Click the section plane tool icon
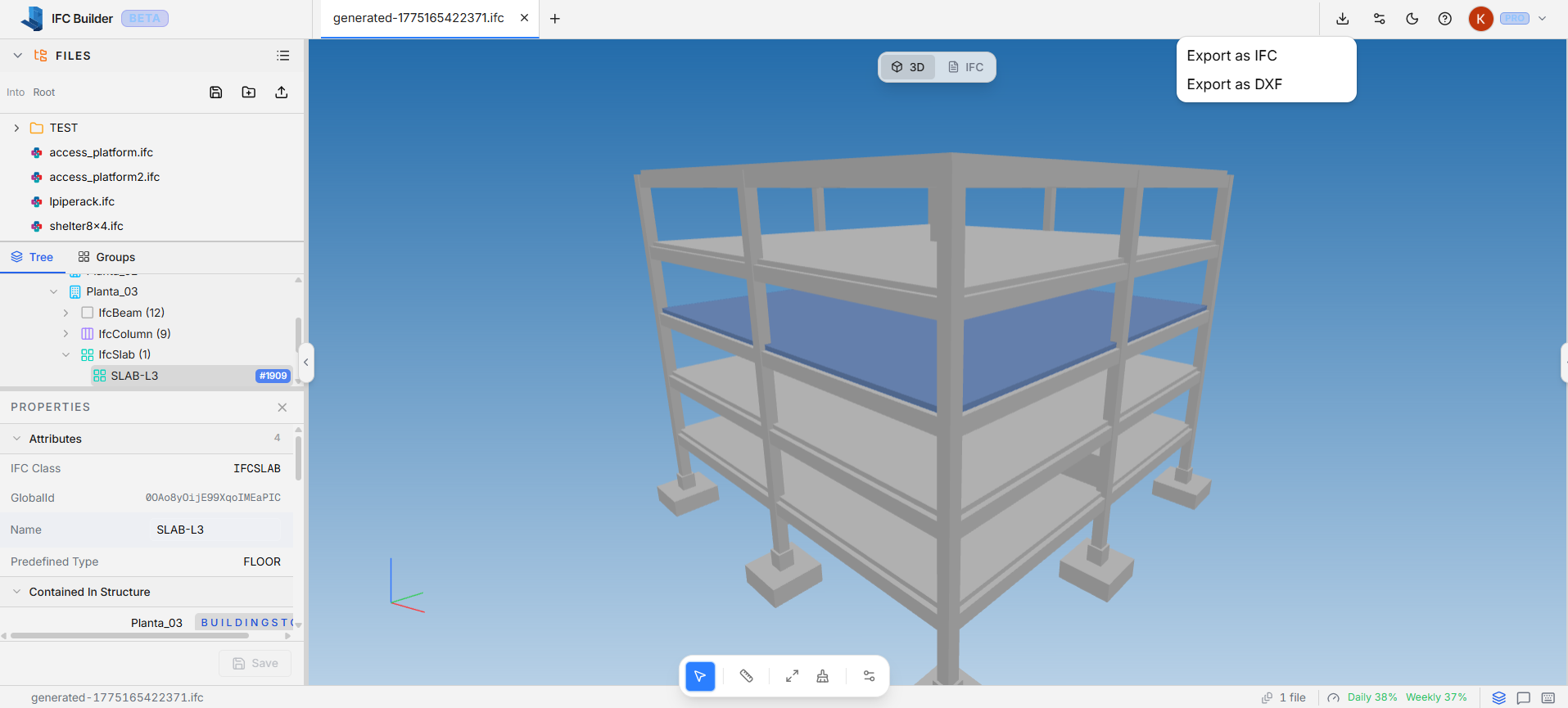1568x708 pixels. click(823, 676)
